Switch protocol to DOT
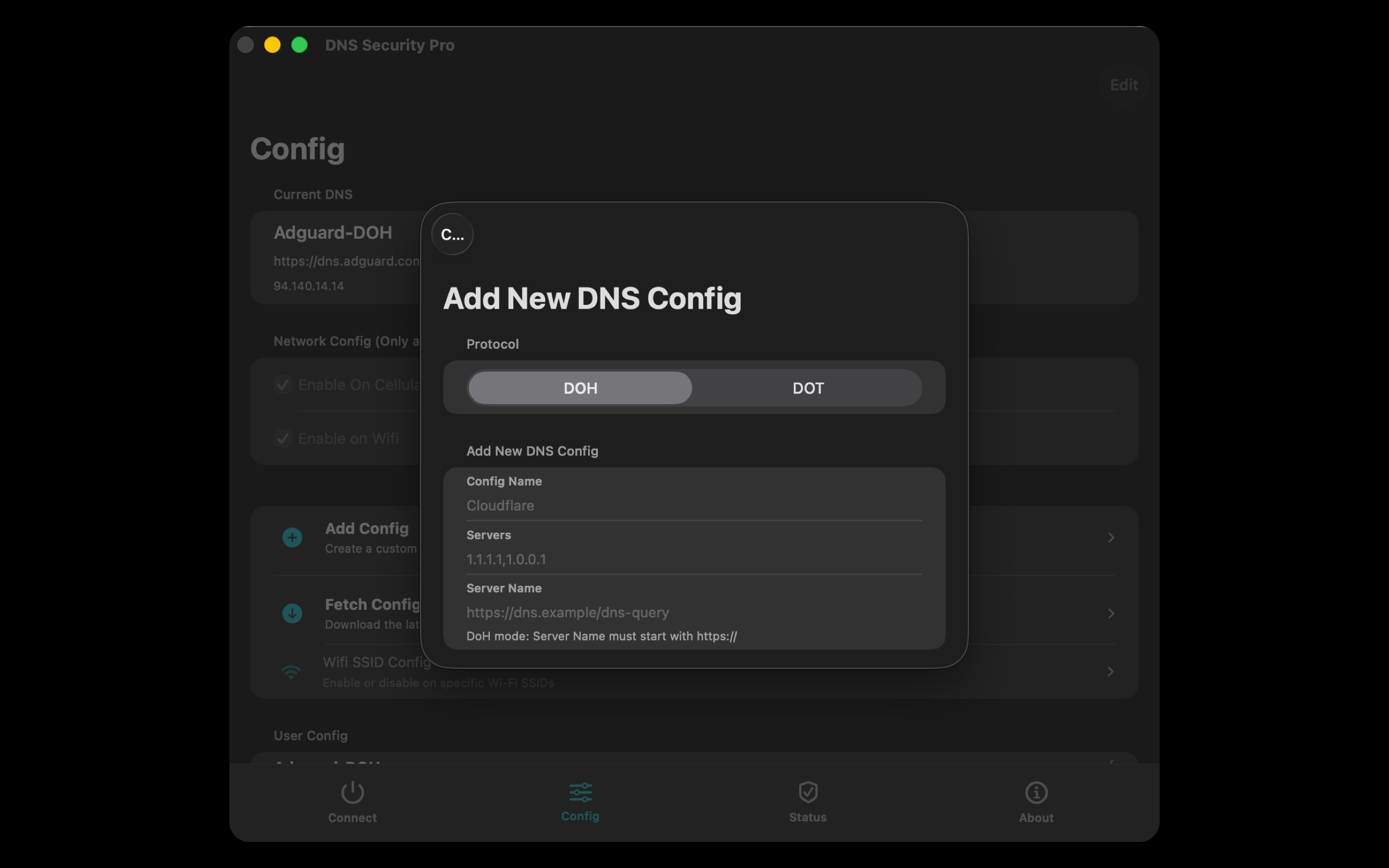Image resolution: width=1389 pixels, height=868 pixels. (x=807, y=388)
